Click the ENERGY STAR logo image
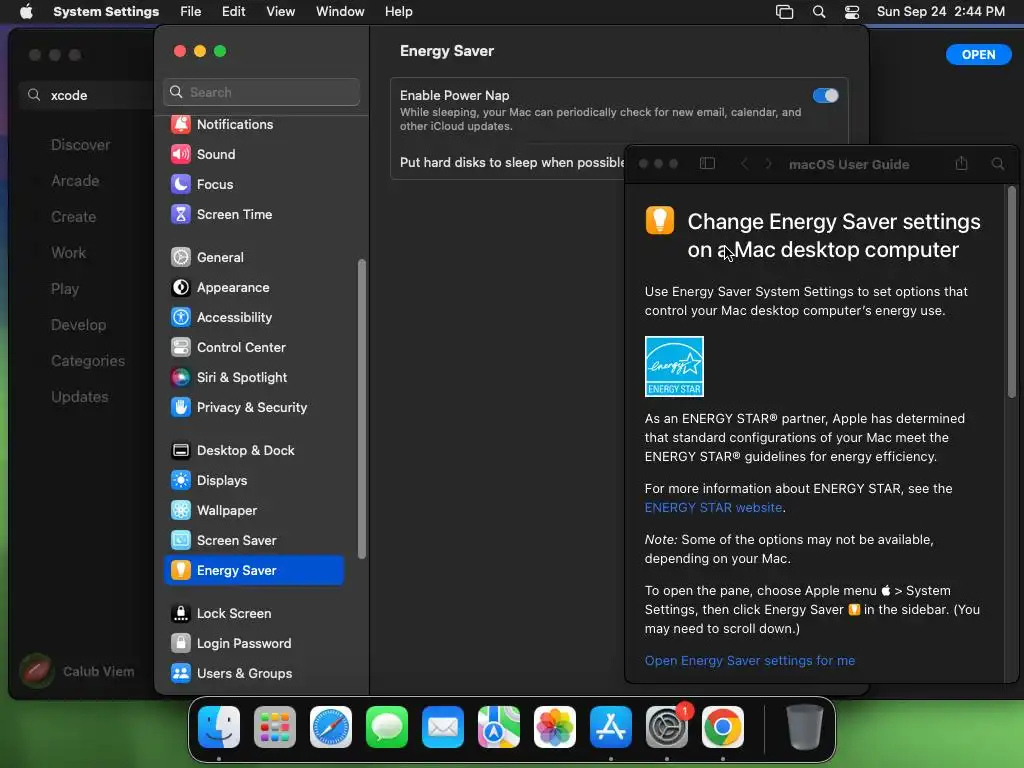 click(x=674, y=366)
